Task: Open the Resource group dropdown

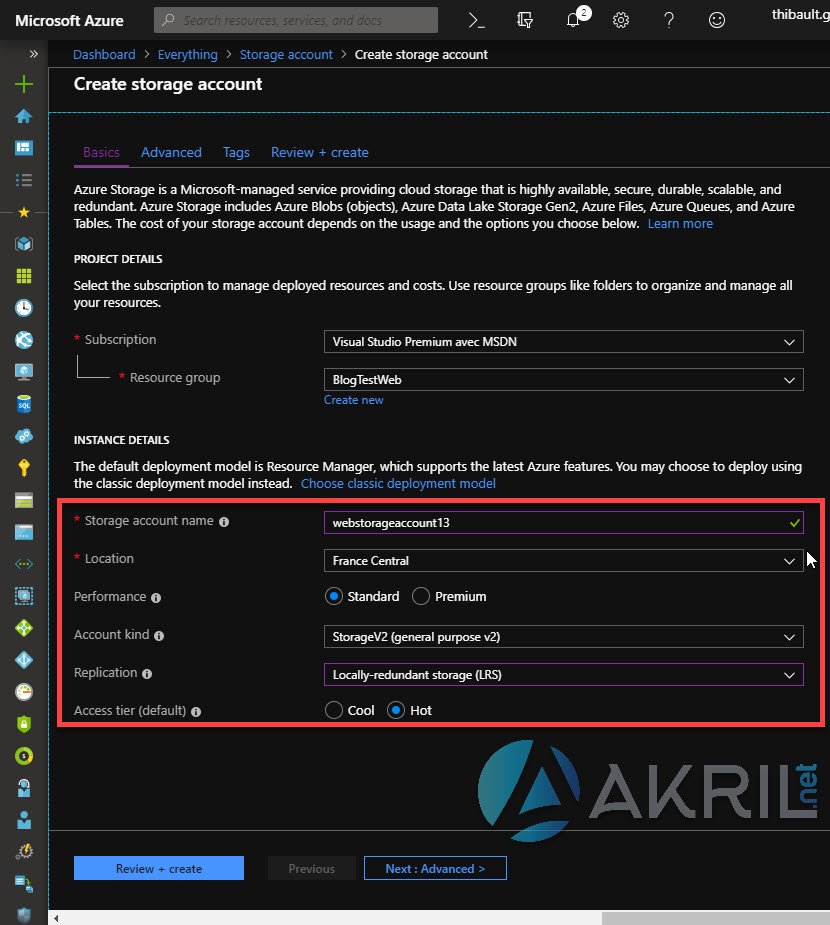Action: pyautogui.click(x=563, y=379)
